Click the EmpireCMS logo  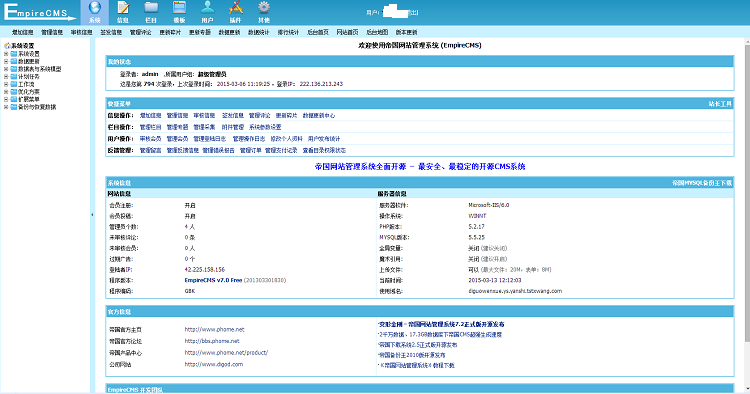[x=39, y=12]
